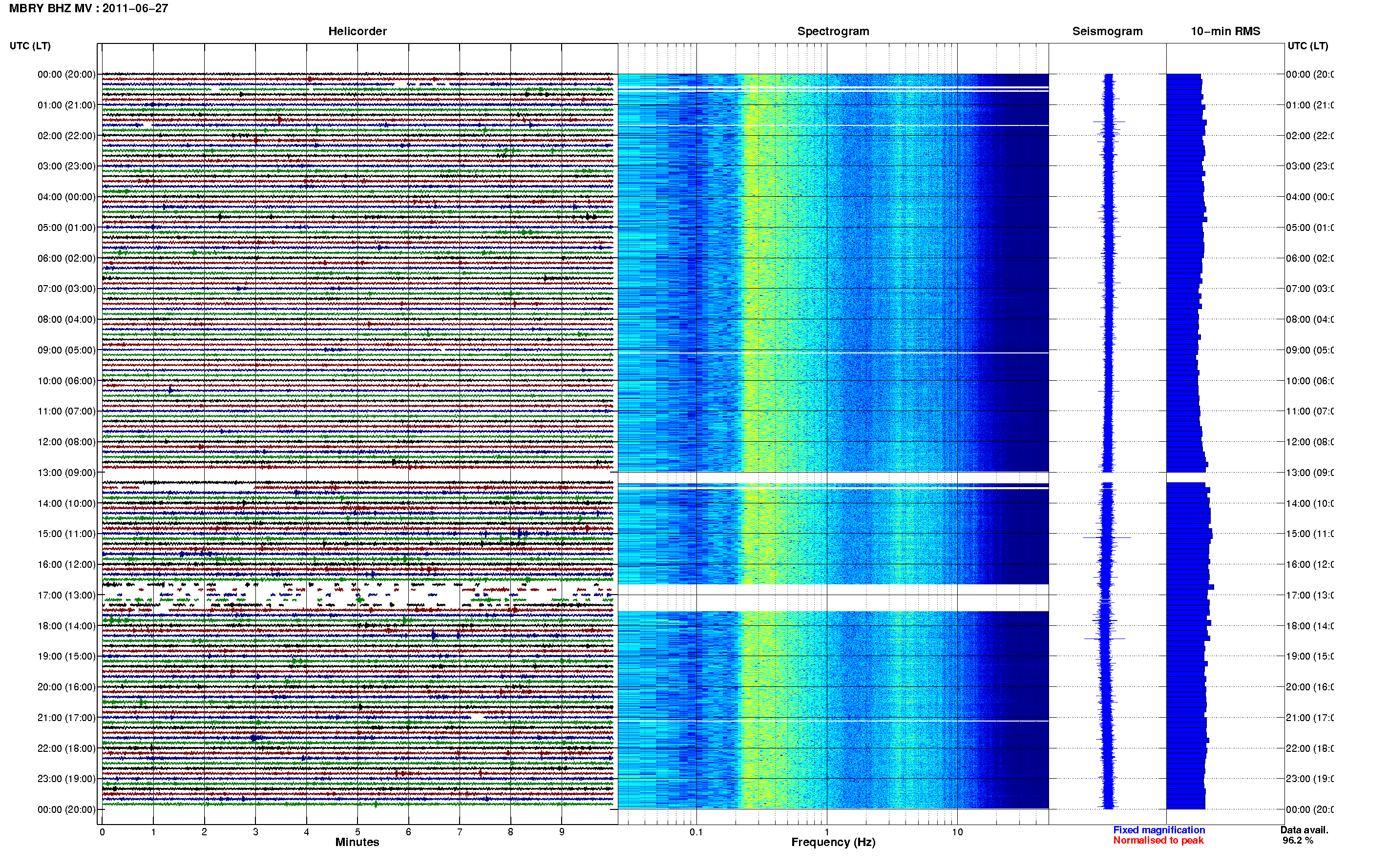Click right time label at the 06:00 row
Image resolution: width=1389 pixels, height=868 pixels.
(1309, 258)
